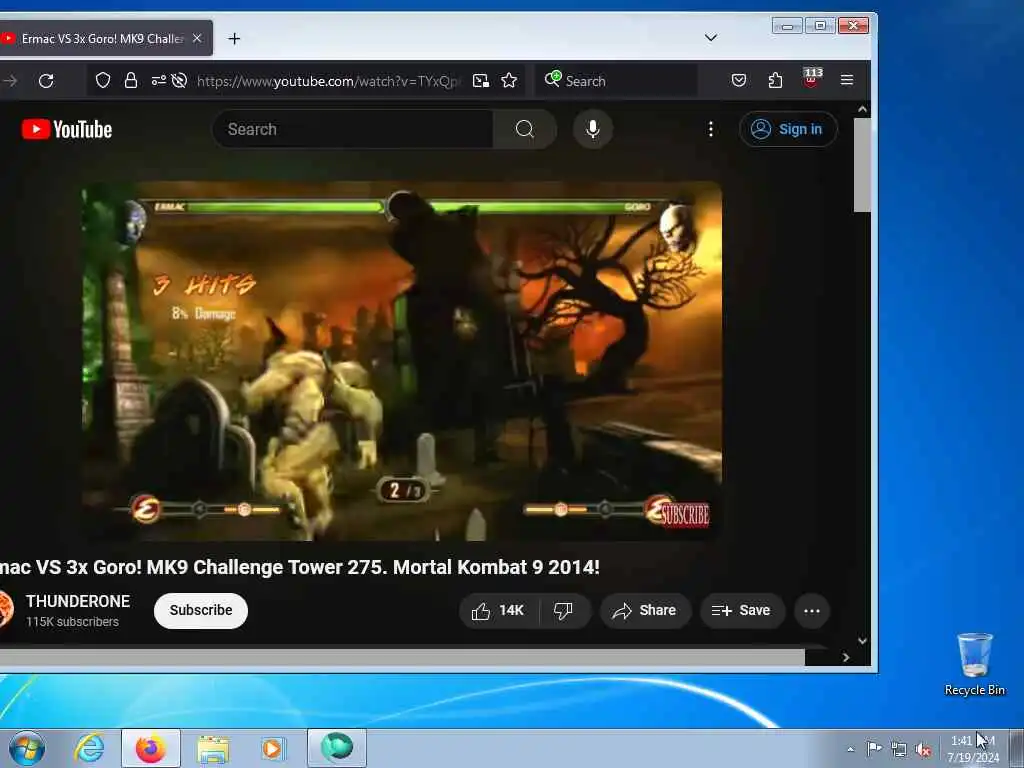Screen dimensions: 1024x768
Task: Click the 115K subscribers text
Action: [72, 622]
